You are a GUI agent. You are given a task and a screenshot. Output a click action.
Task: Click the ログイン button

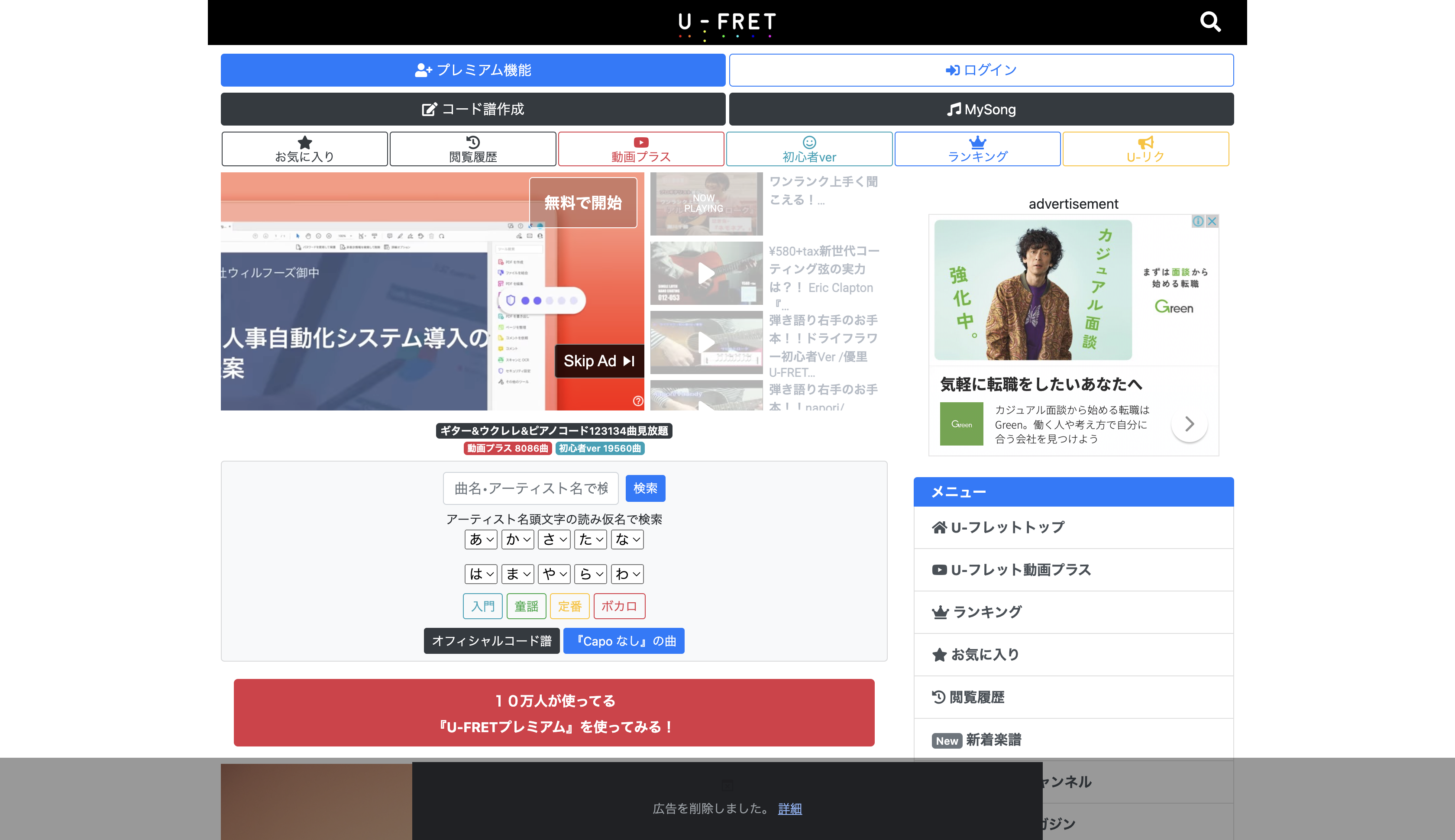click(981, 70)
